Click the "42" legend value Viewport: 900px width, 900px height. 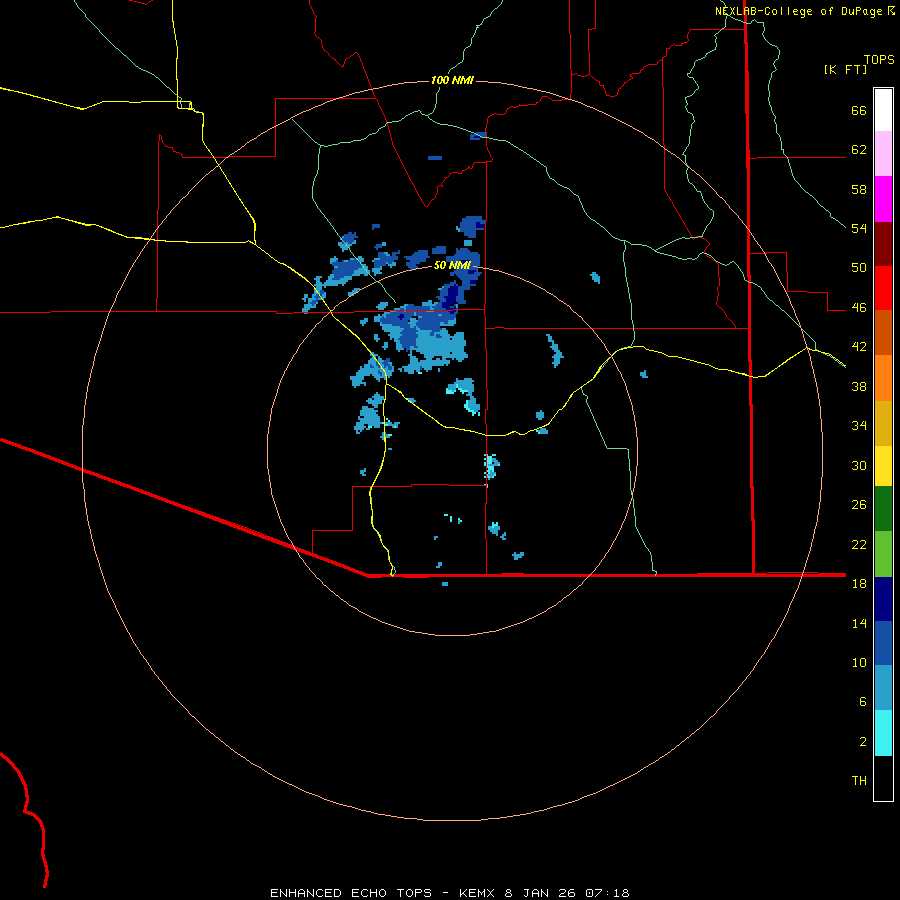coord(859,347)
